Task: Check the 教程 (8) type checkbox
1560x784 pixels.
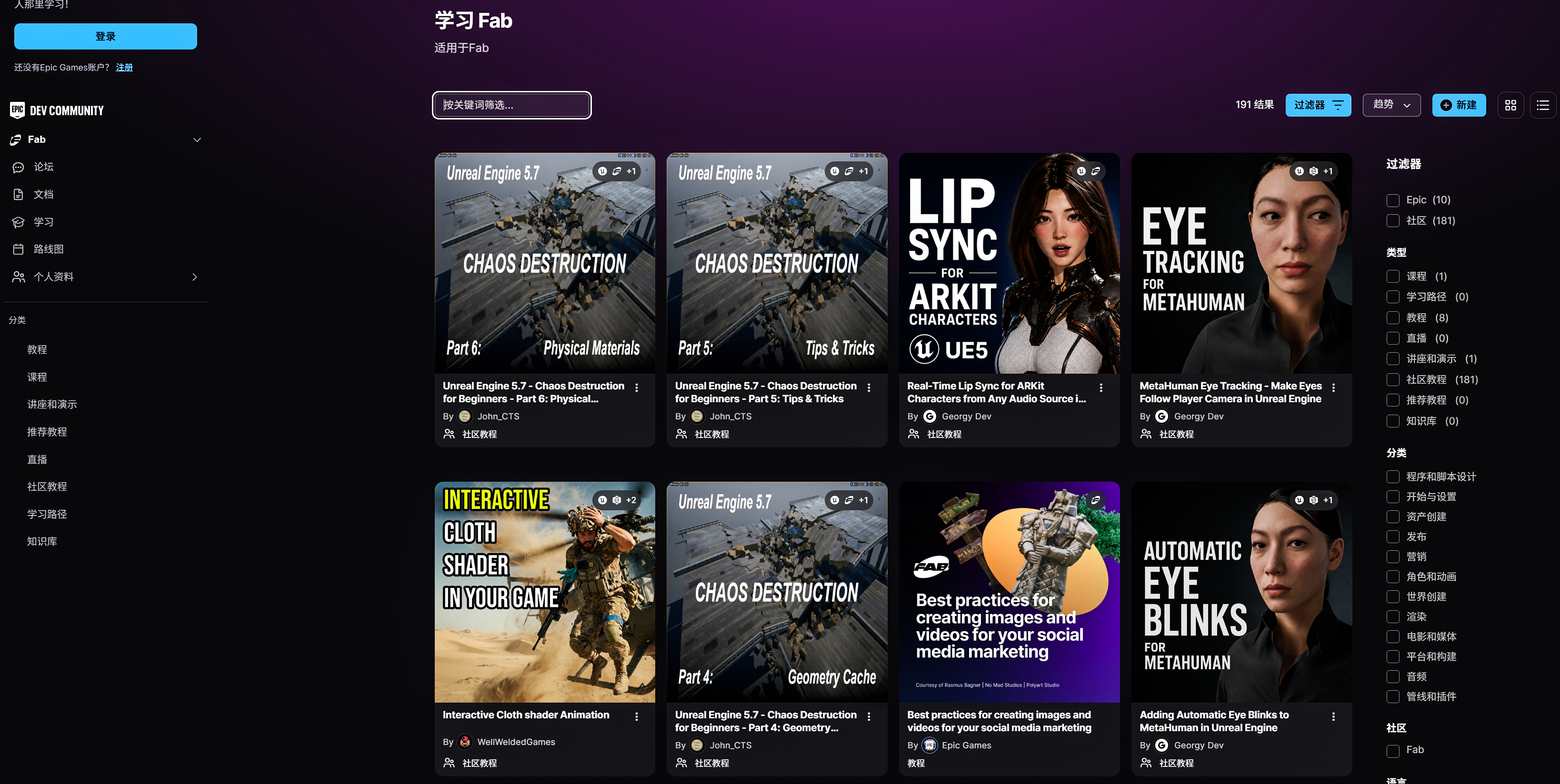Action: [x=1393, y=318]
